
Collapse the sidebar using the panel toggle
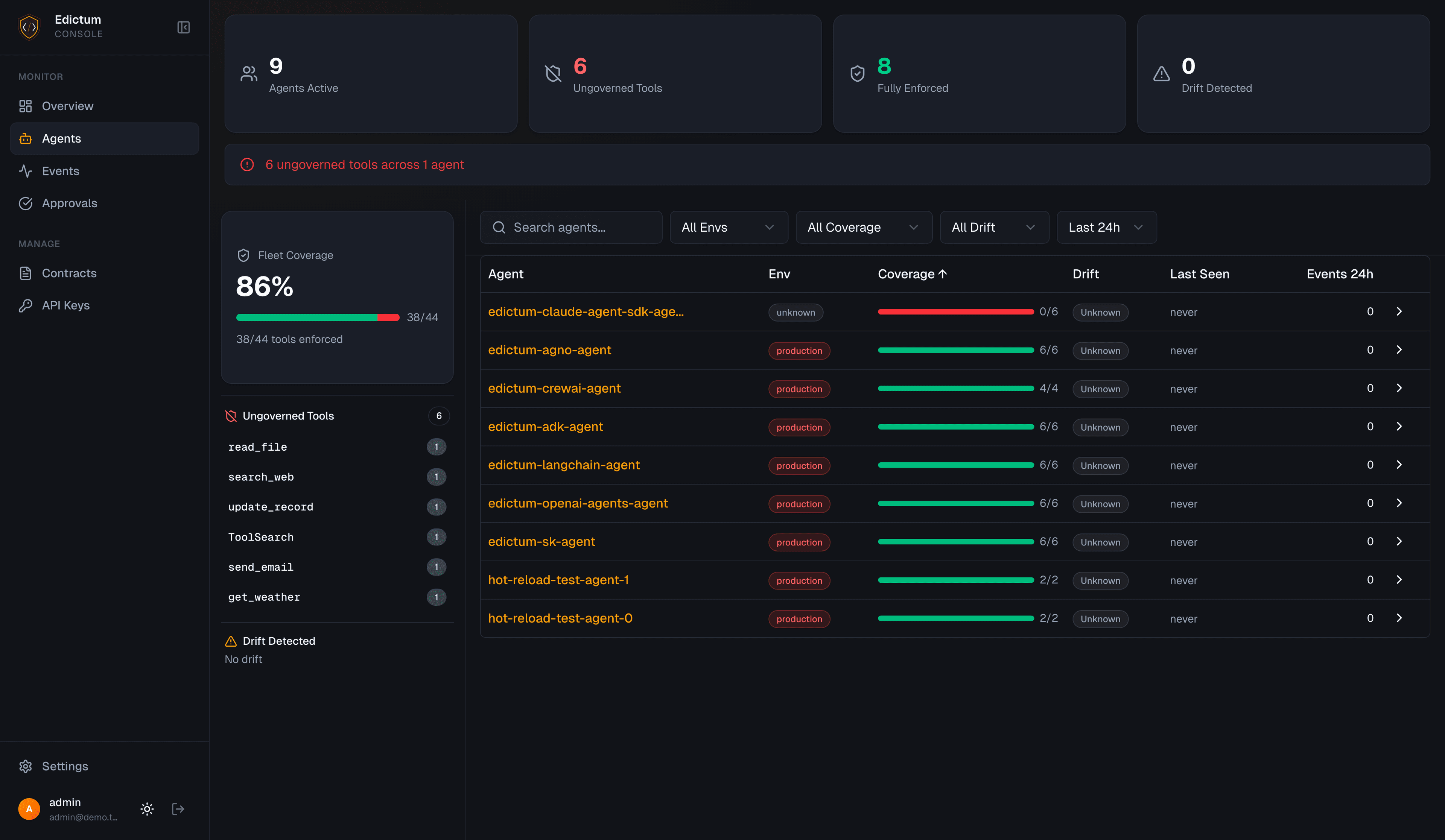(183, 27)
